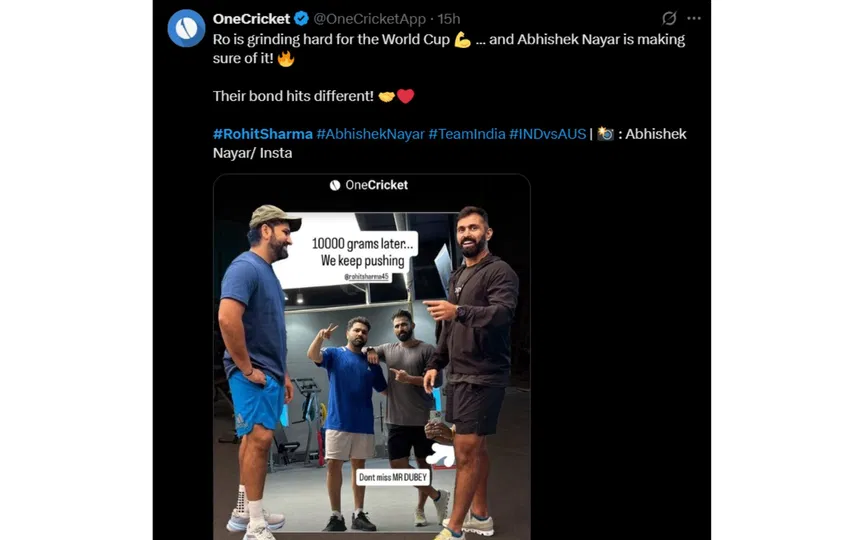Image resolution: width=864 pixels, height=540 pixels.
Task: Click the OneCricket profile avatar
Action: pos(186,28)
